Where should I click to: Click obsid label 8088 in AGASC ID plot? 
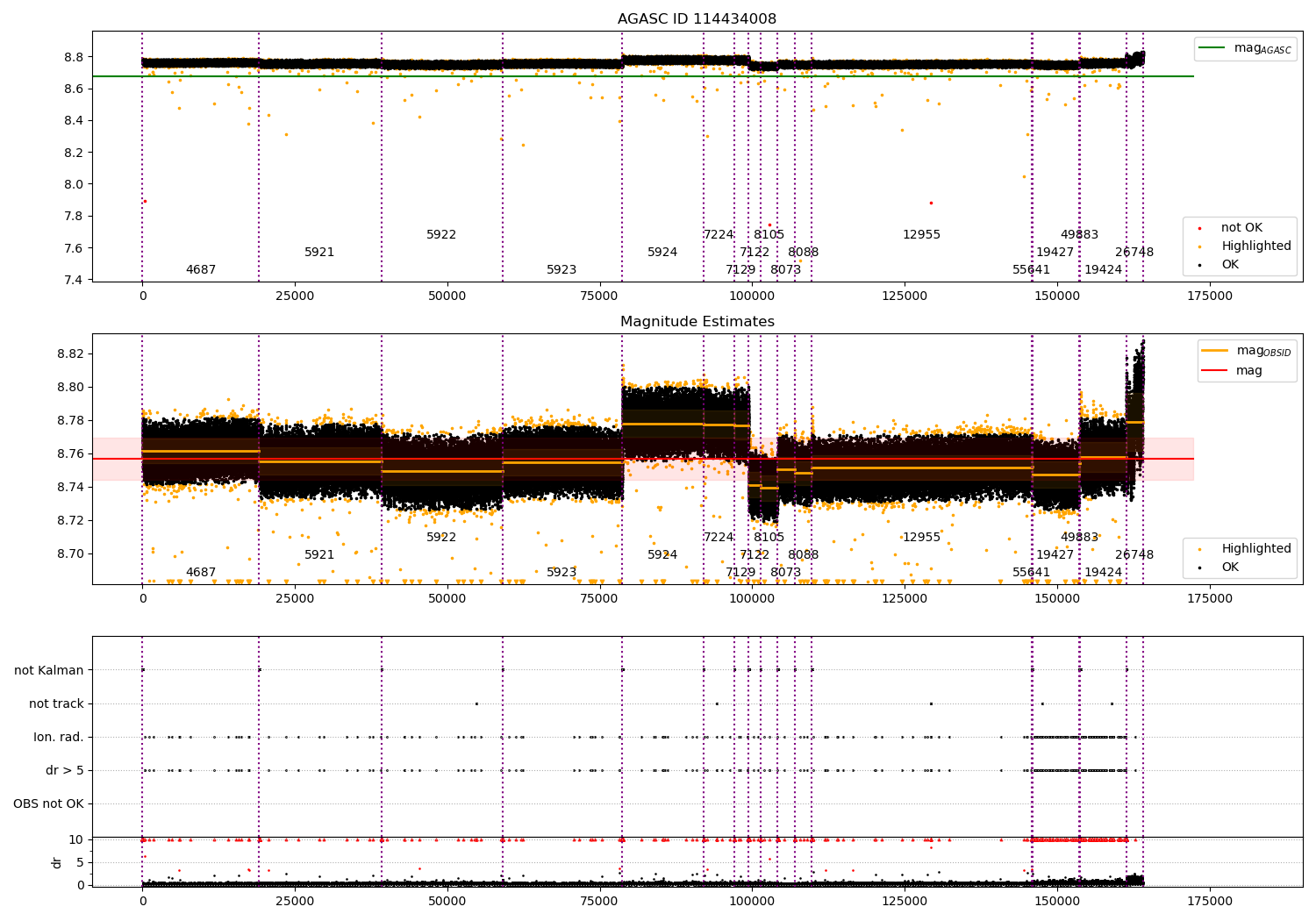coord(803,253)
